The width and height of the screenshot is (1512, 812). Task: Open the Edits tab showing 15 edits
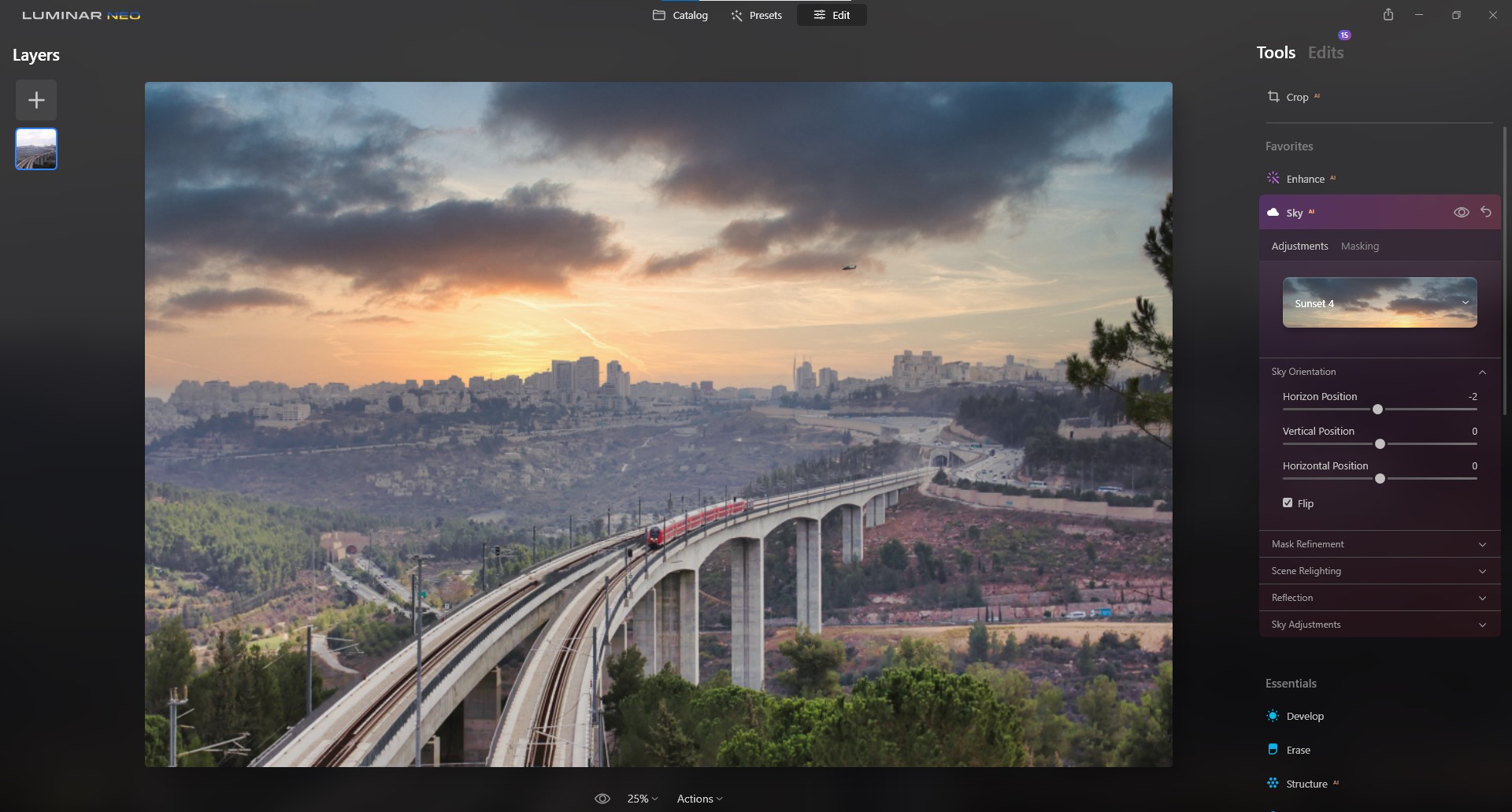click(x=1325, y=52)
